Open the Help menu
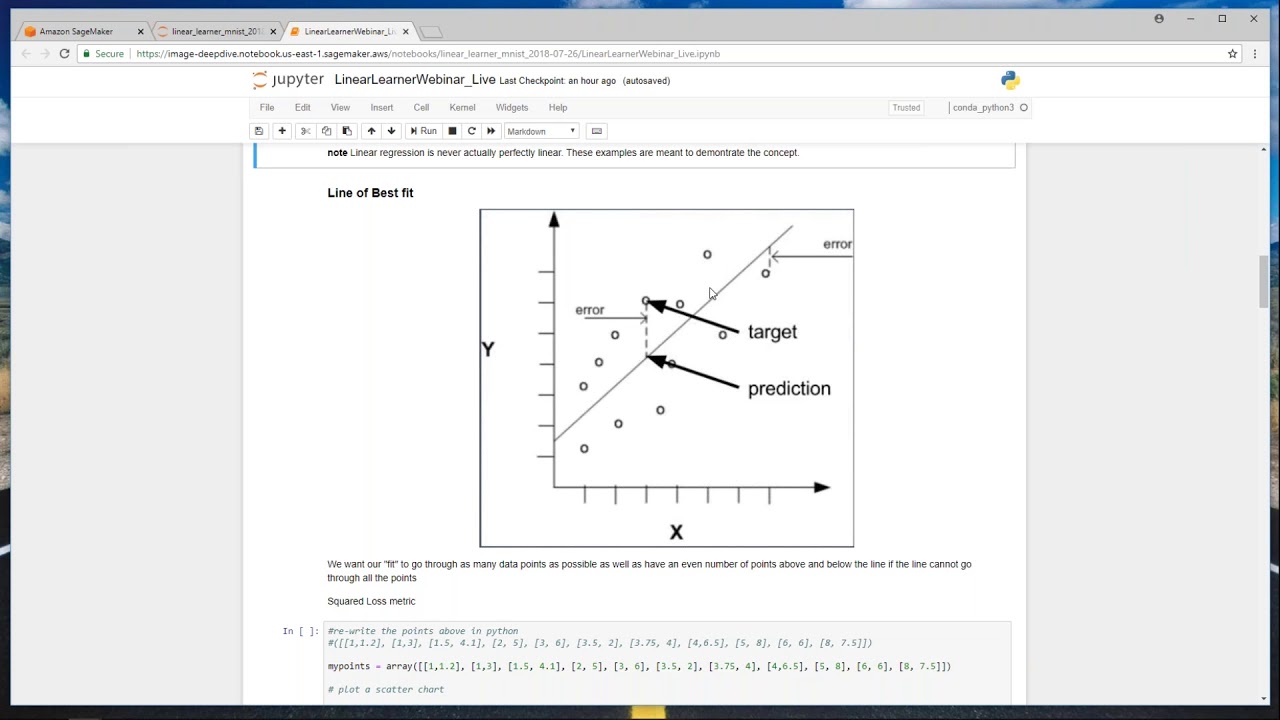The height and width of the screenshot is (720, 1280). [558, 107]
